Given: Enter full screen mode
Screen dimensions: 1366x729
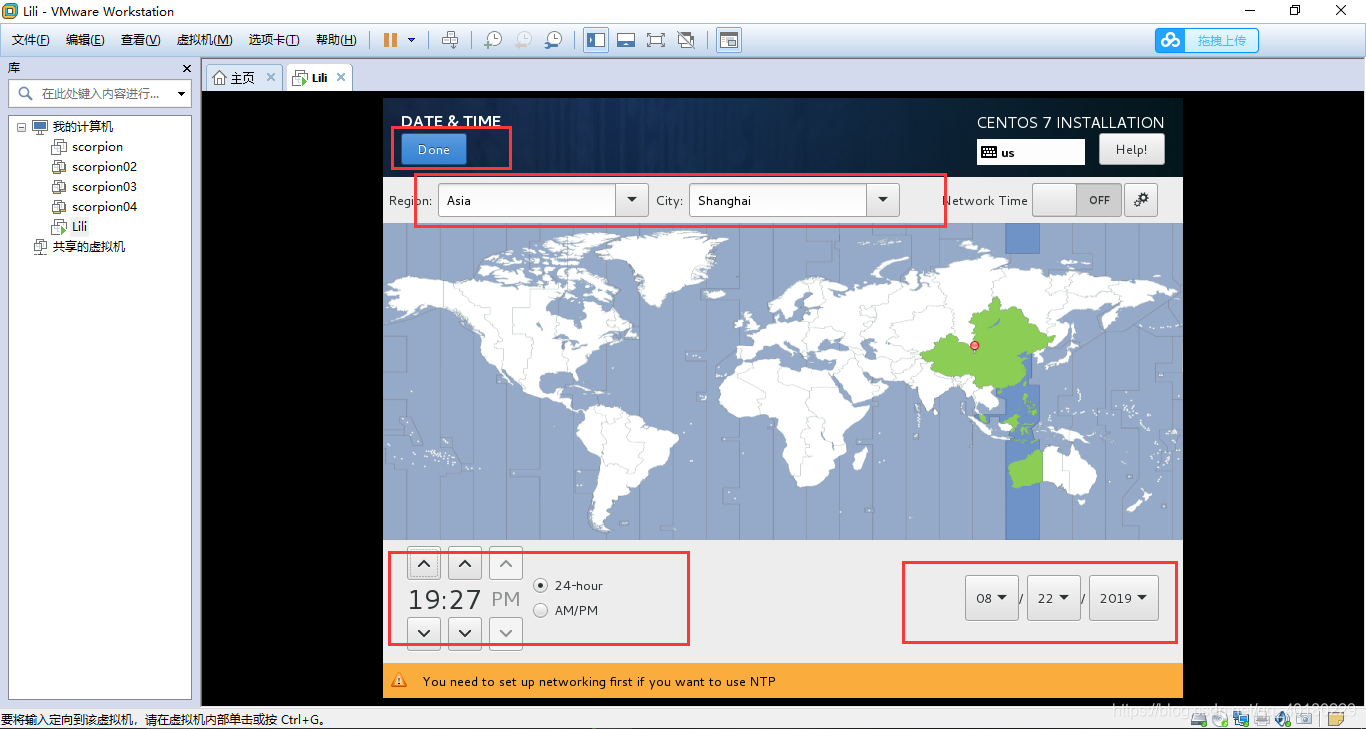Looking at the screenshot, I should [x=656, y=40].
